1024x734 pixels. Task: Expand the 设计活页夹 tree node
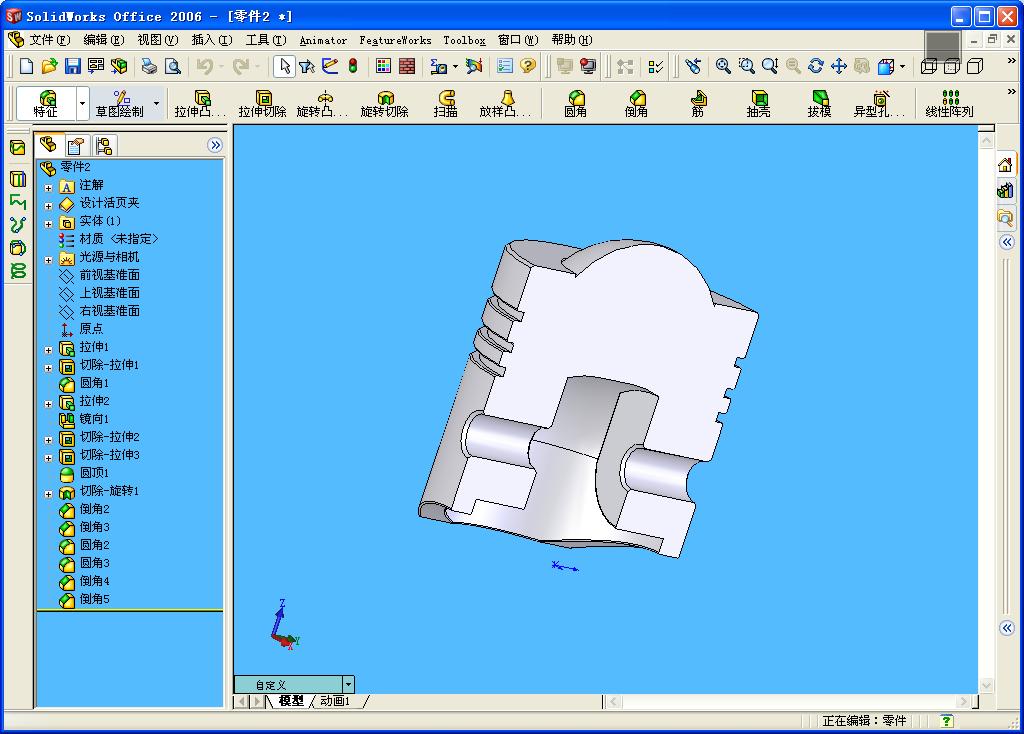tap(48, 206)
